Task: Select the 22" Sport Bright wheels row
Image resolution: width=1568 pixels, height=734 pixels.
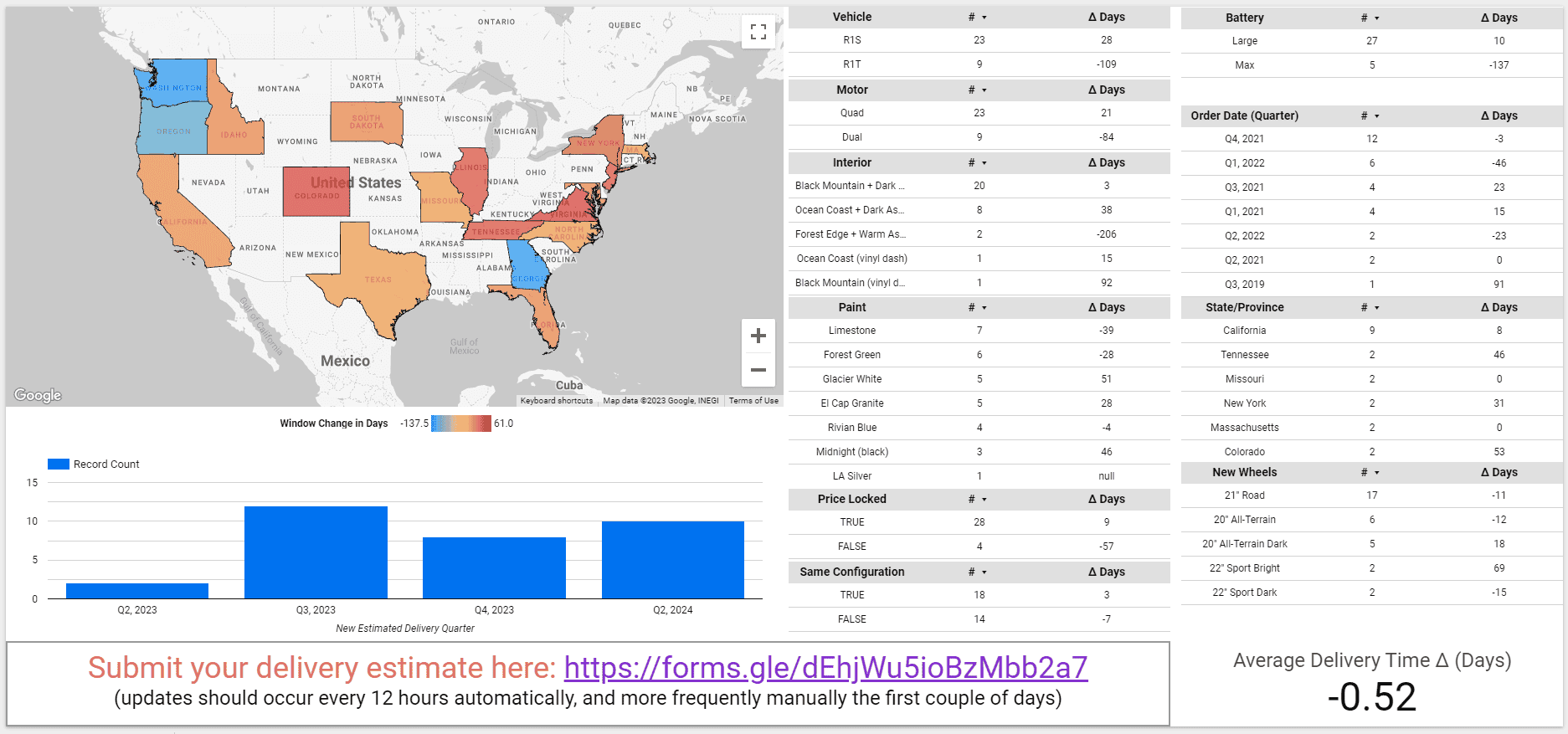Action: tap(1372, 568)
